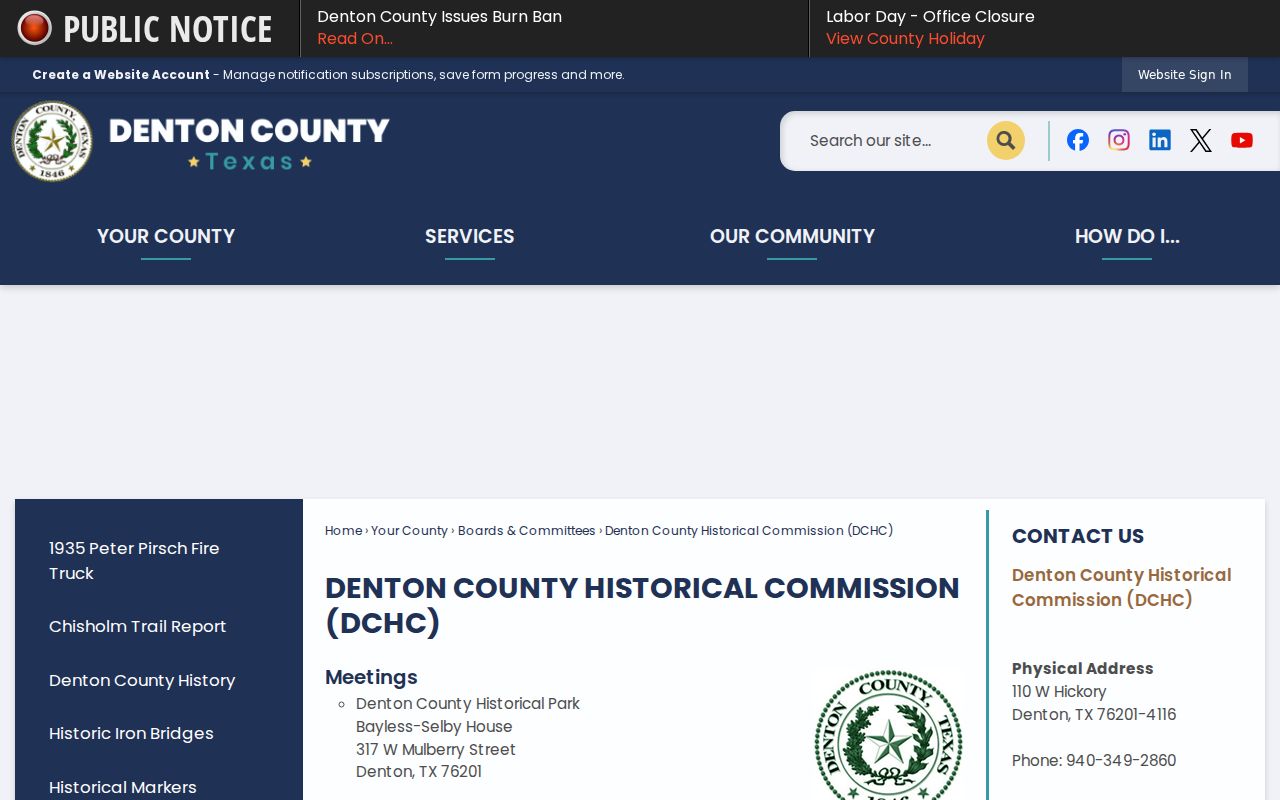The height and width of the screenshot is (800, 1280).
Task: Click the Denton County Issues Burn Ban headline
Action: pos(440,17)
